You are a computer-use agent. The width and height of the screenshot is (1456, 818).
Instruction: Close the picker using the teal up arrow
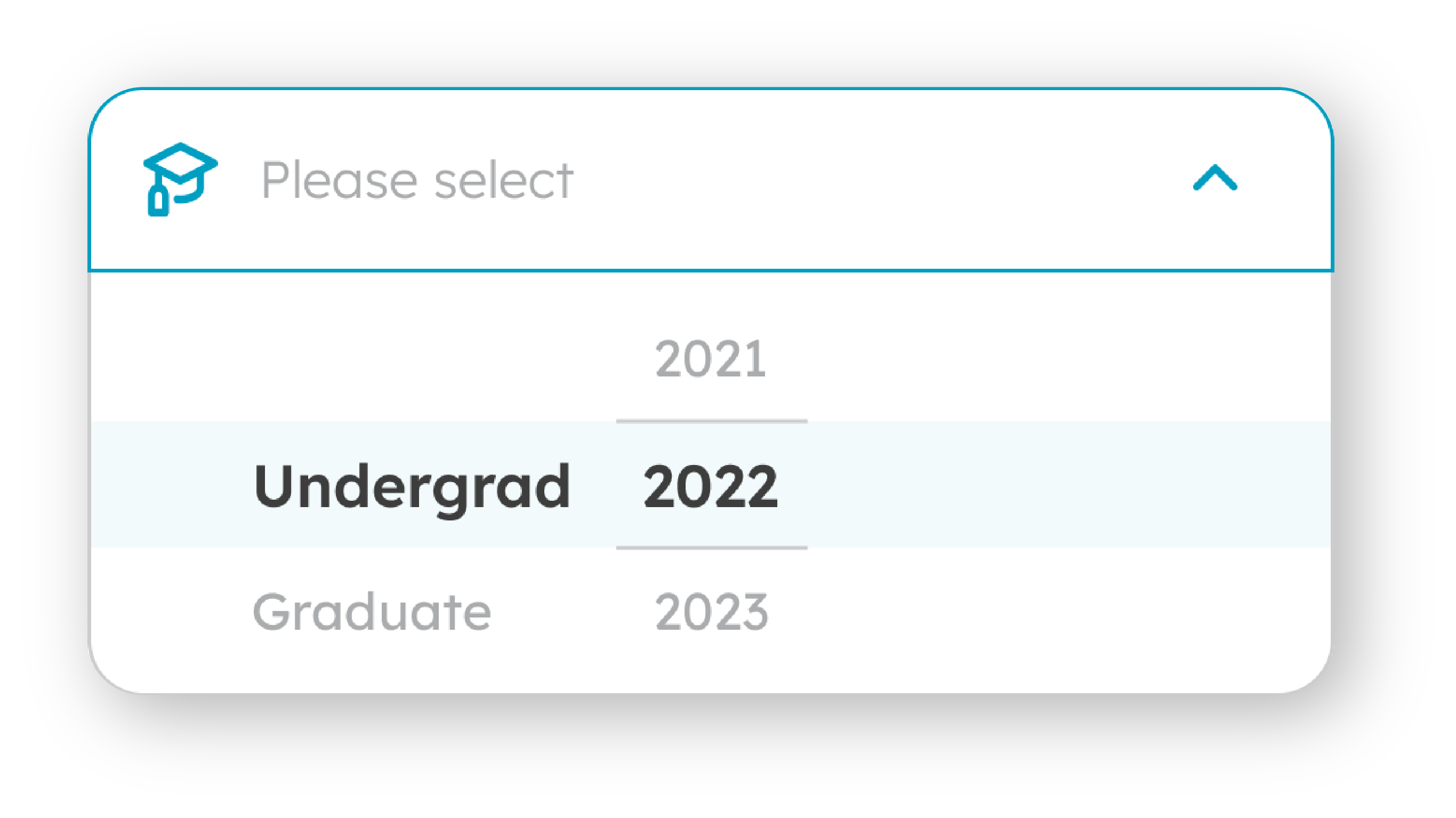click(1214, 178)
